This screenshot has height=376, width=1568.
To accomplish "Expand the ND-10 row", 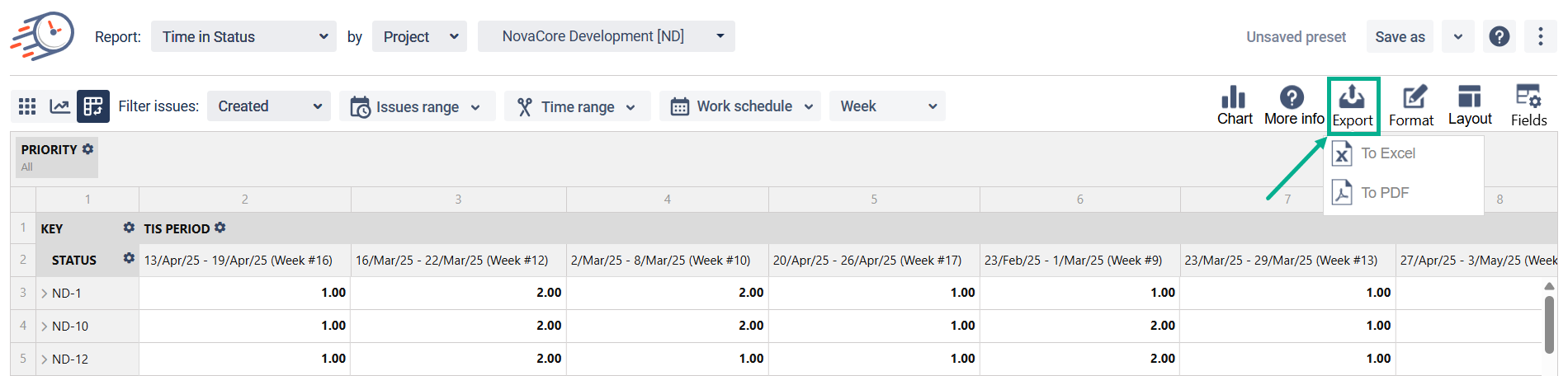I will point(45,327).
